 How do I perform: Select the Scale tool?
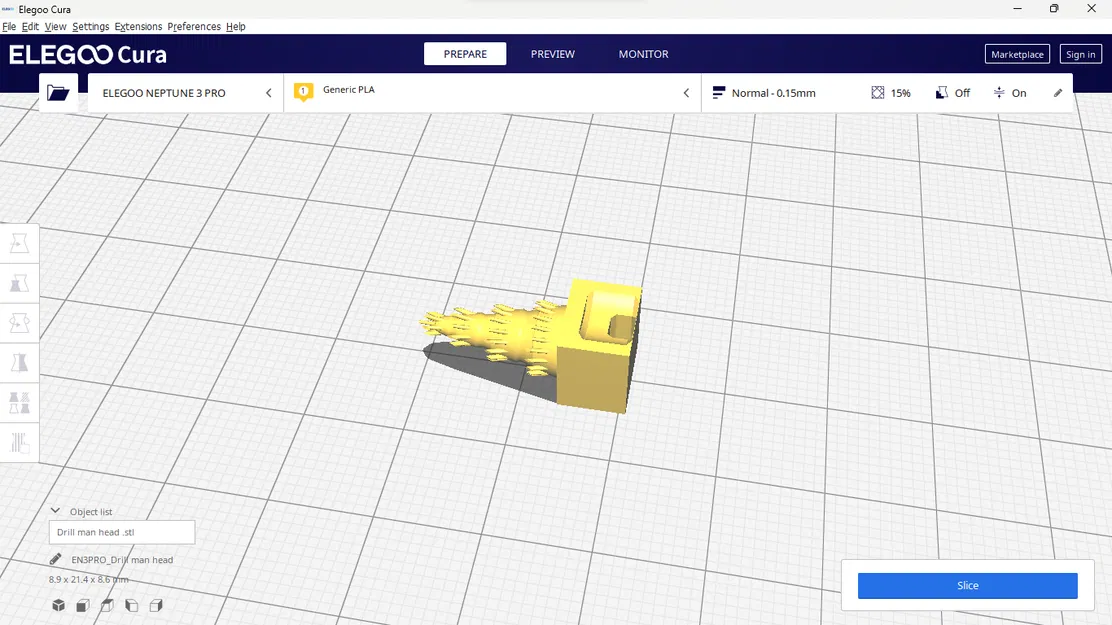(19, 283)
